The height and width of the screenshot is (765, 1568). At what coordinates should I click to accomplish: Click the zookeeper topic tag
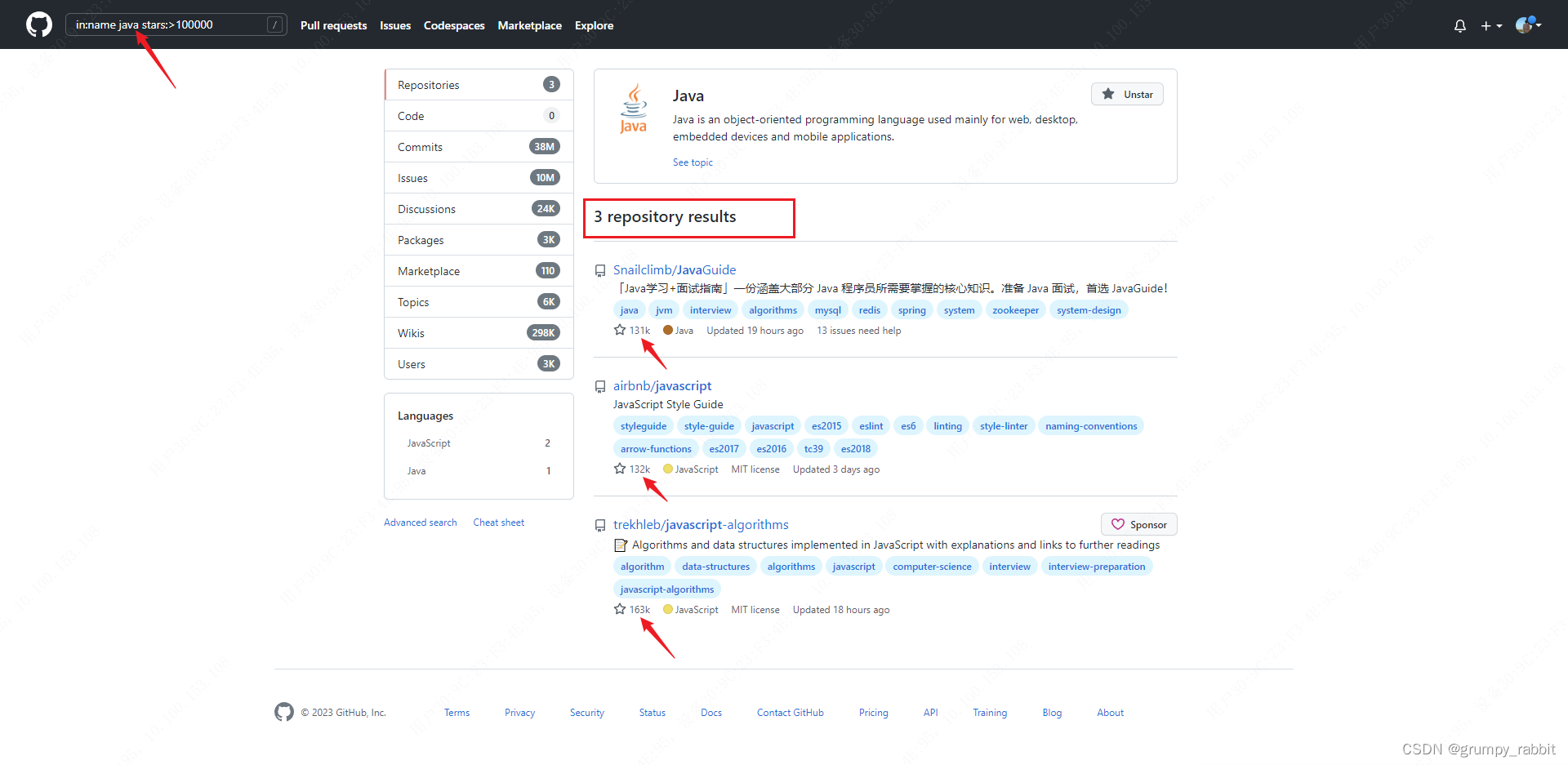[x=1016, y=310]
